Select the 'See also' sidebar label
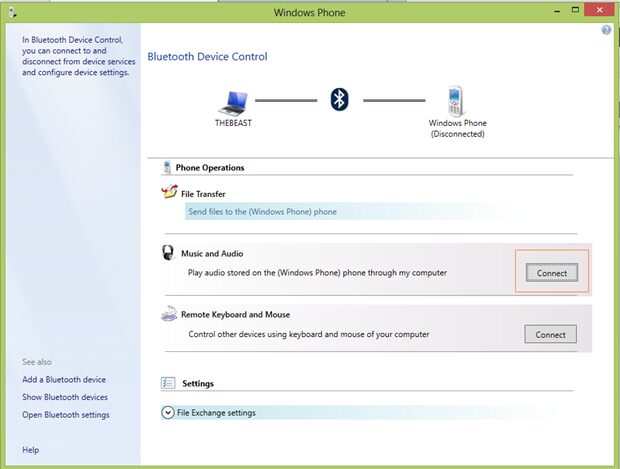 point(37,362)
